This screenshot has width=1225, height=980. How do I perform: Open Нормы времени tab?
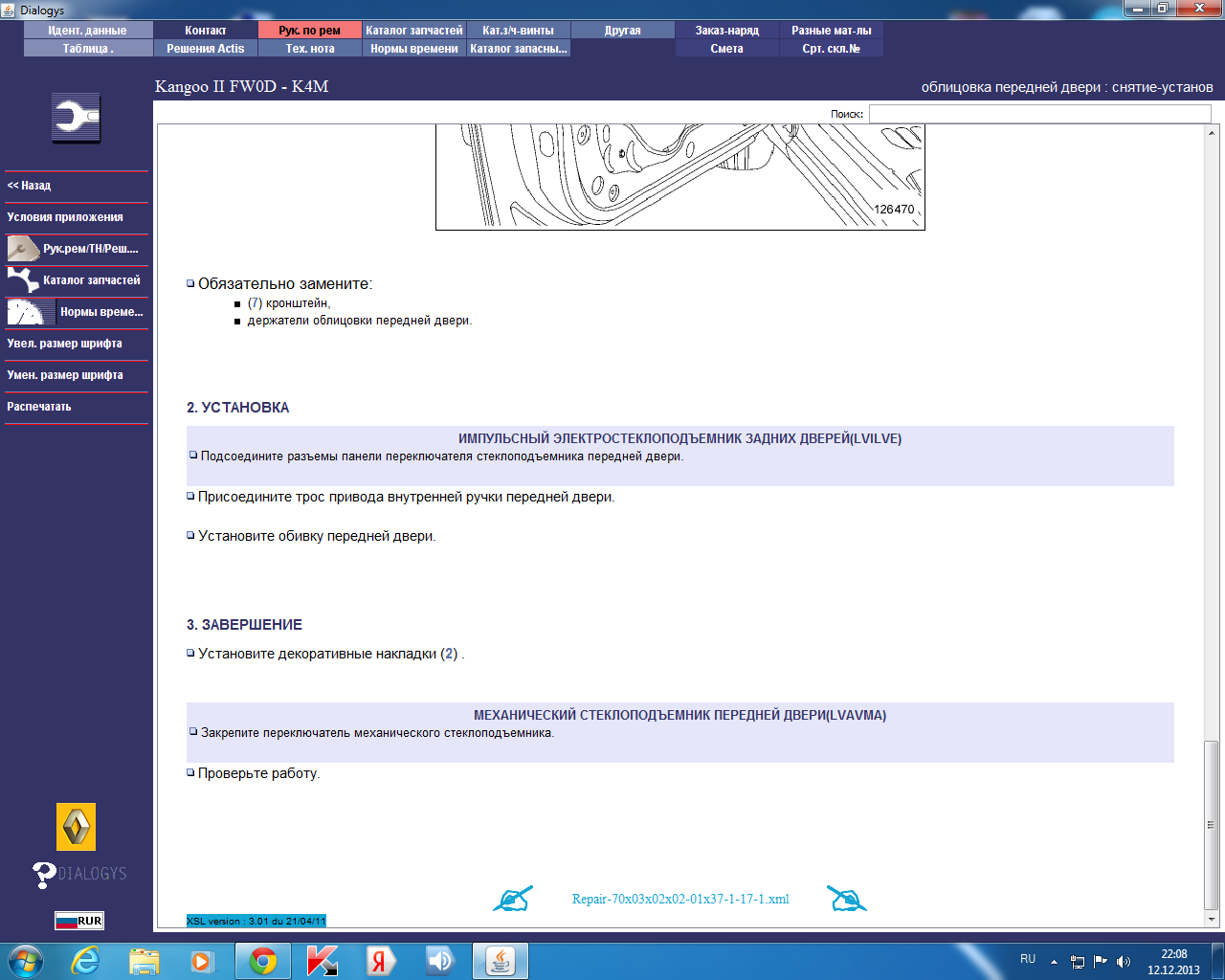click(414, 49)
